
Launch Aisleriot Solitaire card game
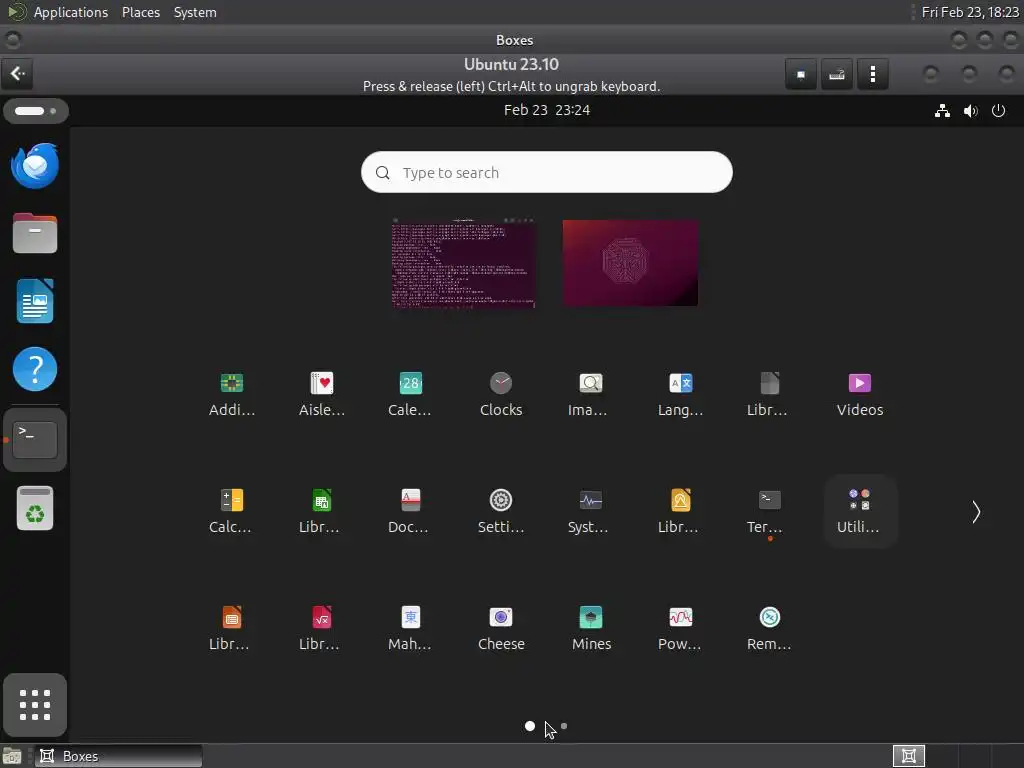pyautogui.click(x=322, y=394)
